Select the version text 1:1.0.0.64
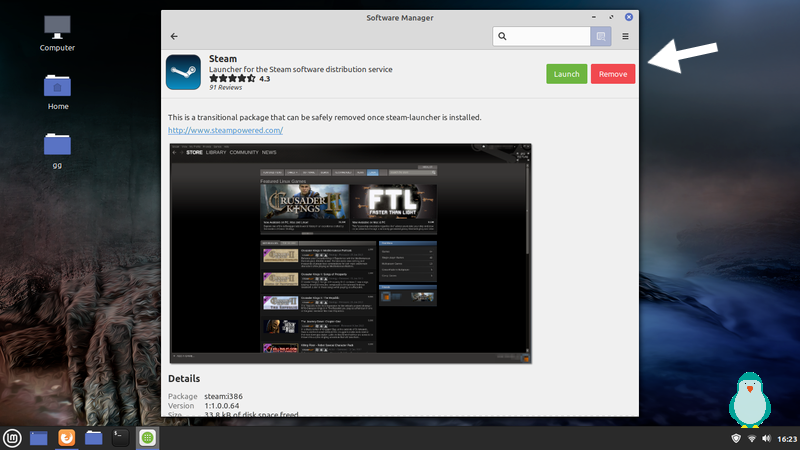The image size is (800, 450). 222,406
